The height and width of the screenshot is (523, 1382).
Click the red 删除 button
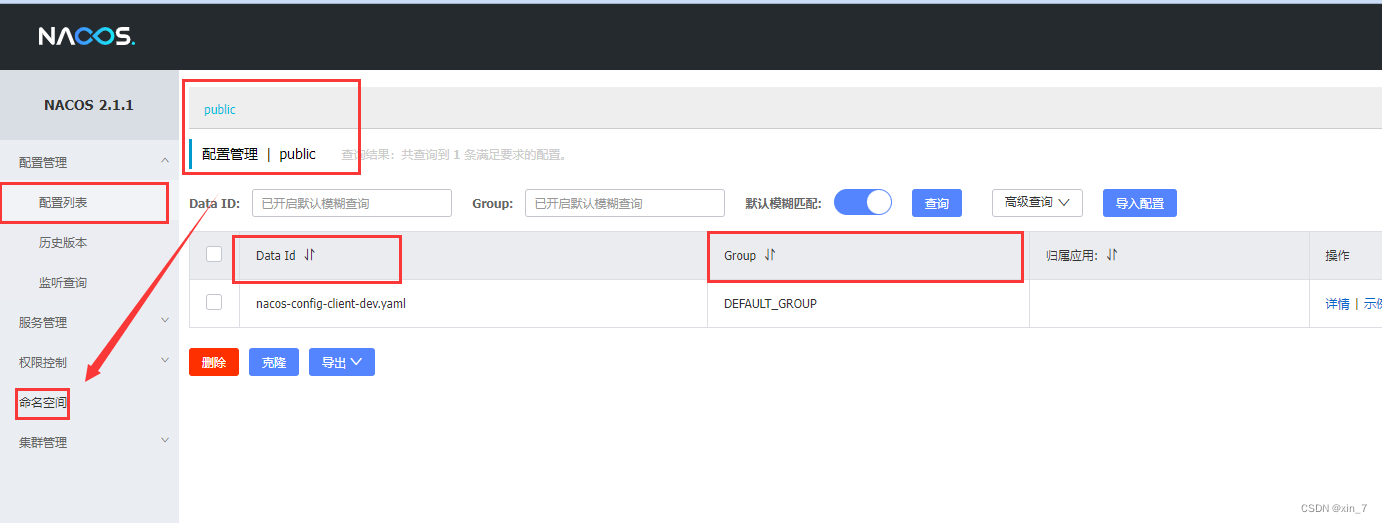click(214, 362)
